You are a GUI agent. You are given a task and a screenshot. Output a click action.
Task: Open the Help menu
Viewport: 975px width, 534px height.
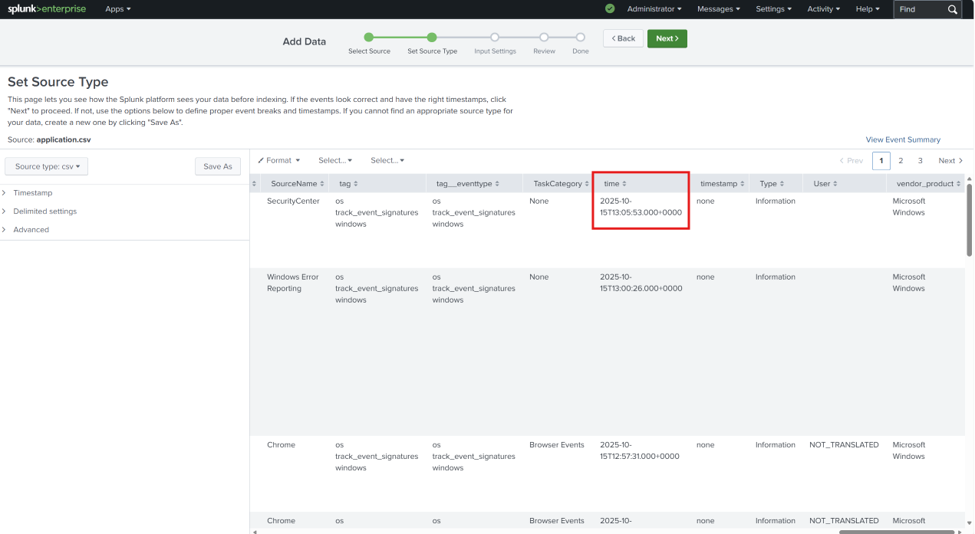tap(867, 9)
